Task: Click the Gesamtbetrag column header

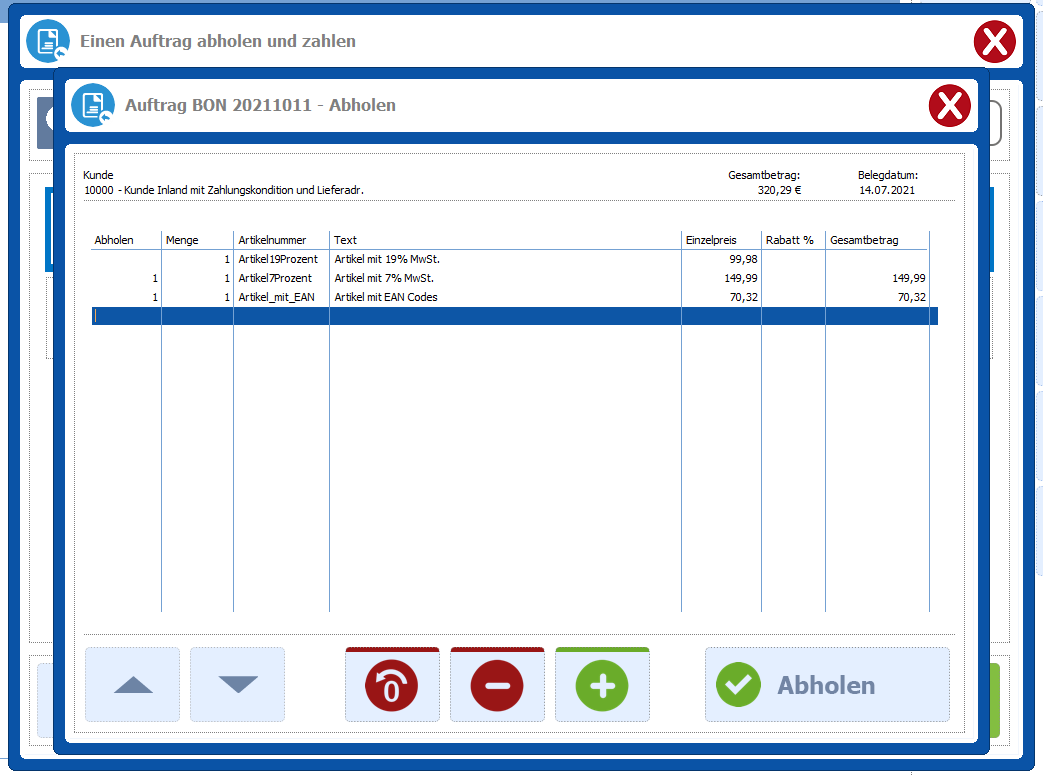Action: coord(864,240)
